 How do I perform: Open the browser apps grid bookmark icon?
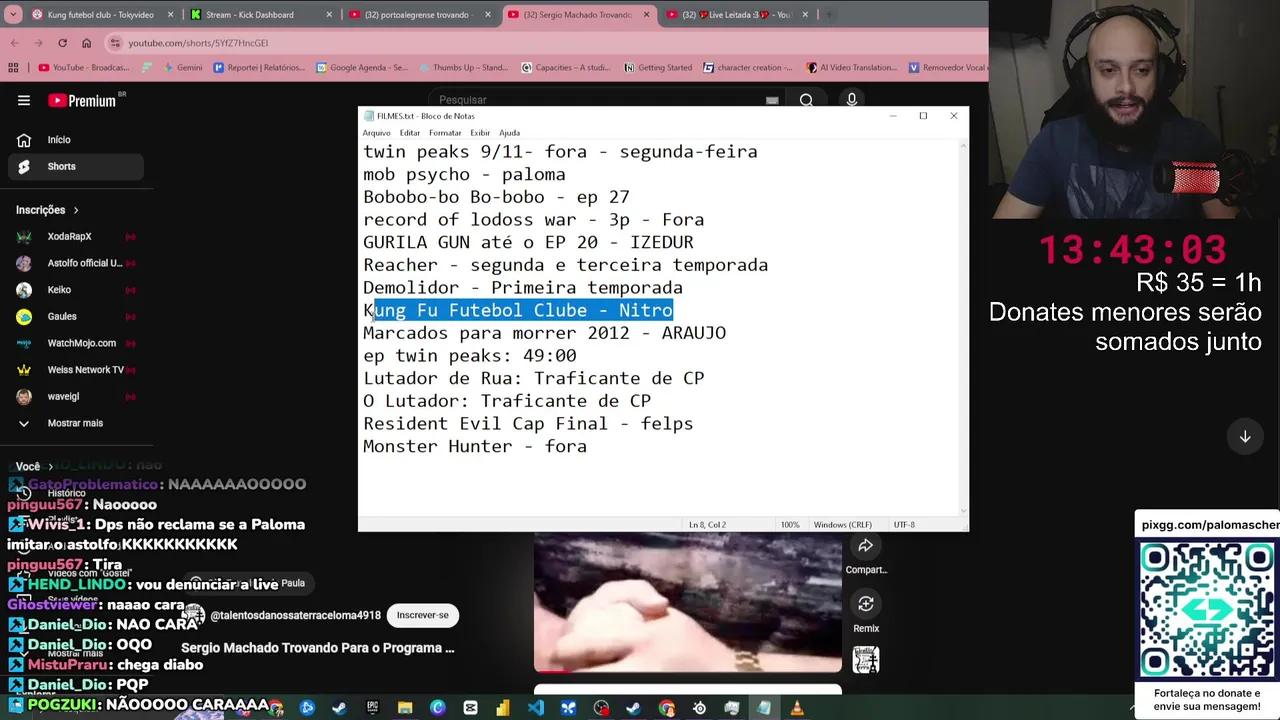13,68
